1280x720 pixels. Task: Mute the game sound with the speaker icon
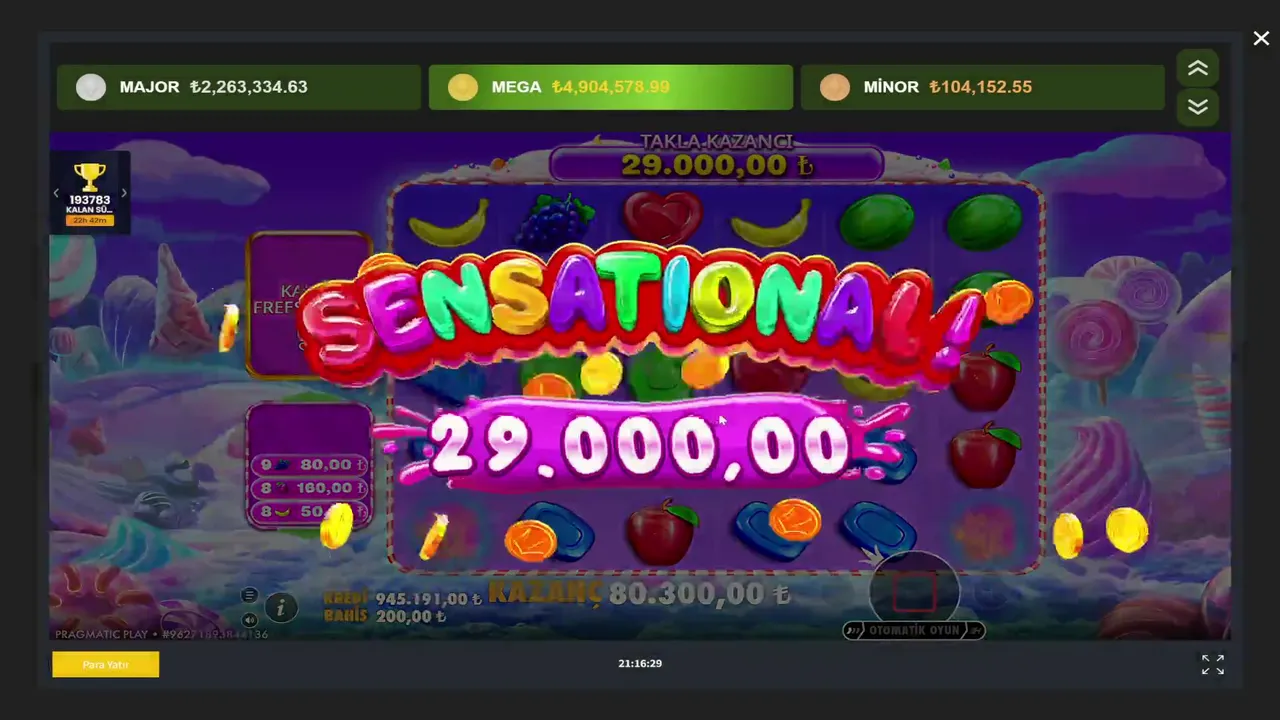249,619
